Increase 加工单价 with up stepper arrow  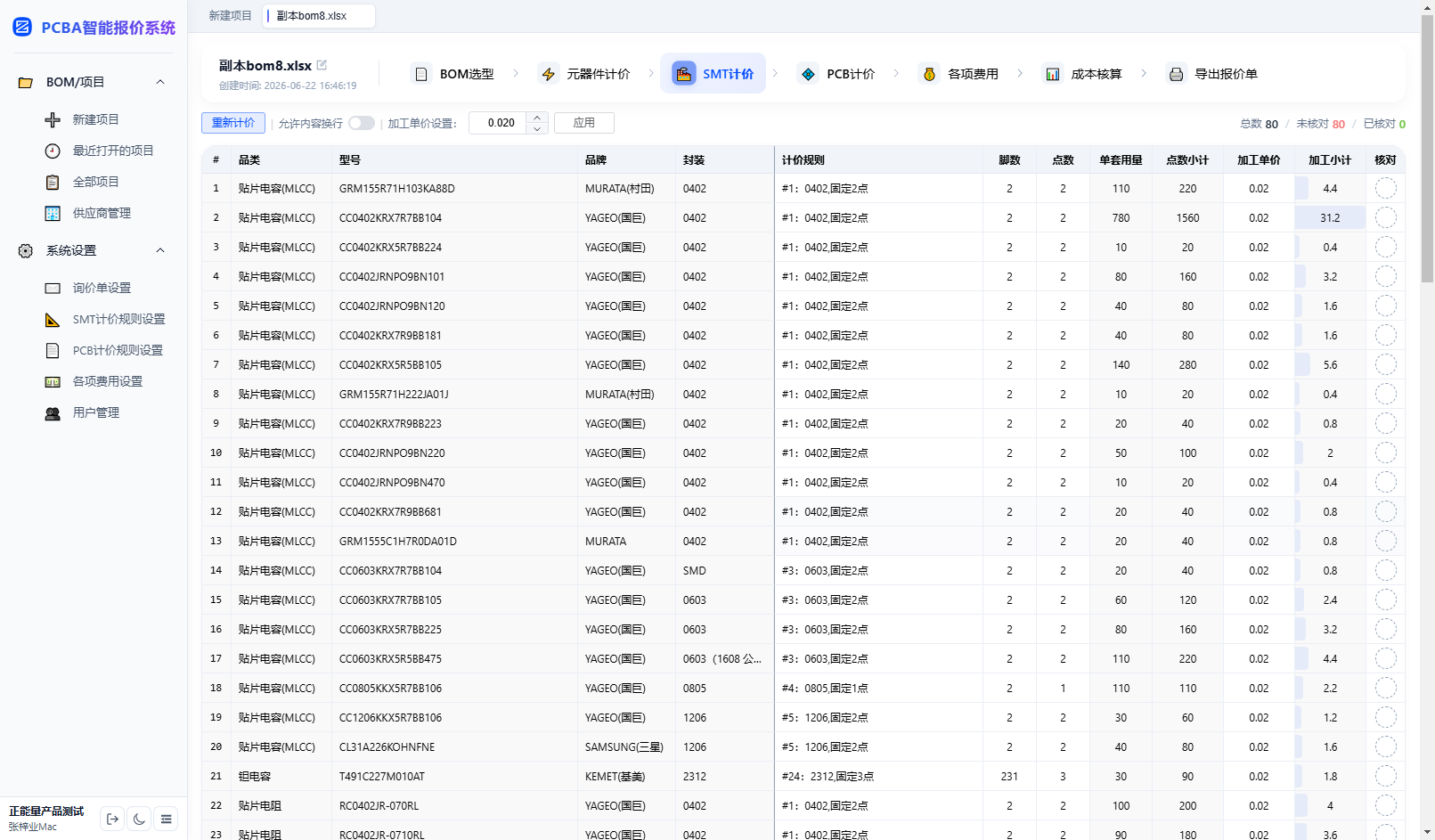pyautogui.click(x=537, y=118)
